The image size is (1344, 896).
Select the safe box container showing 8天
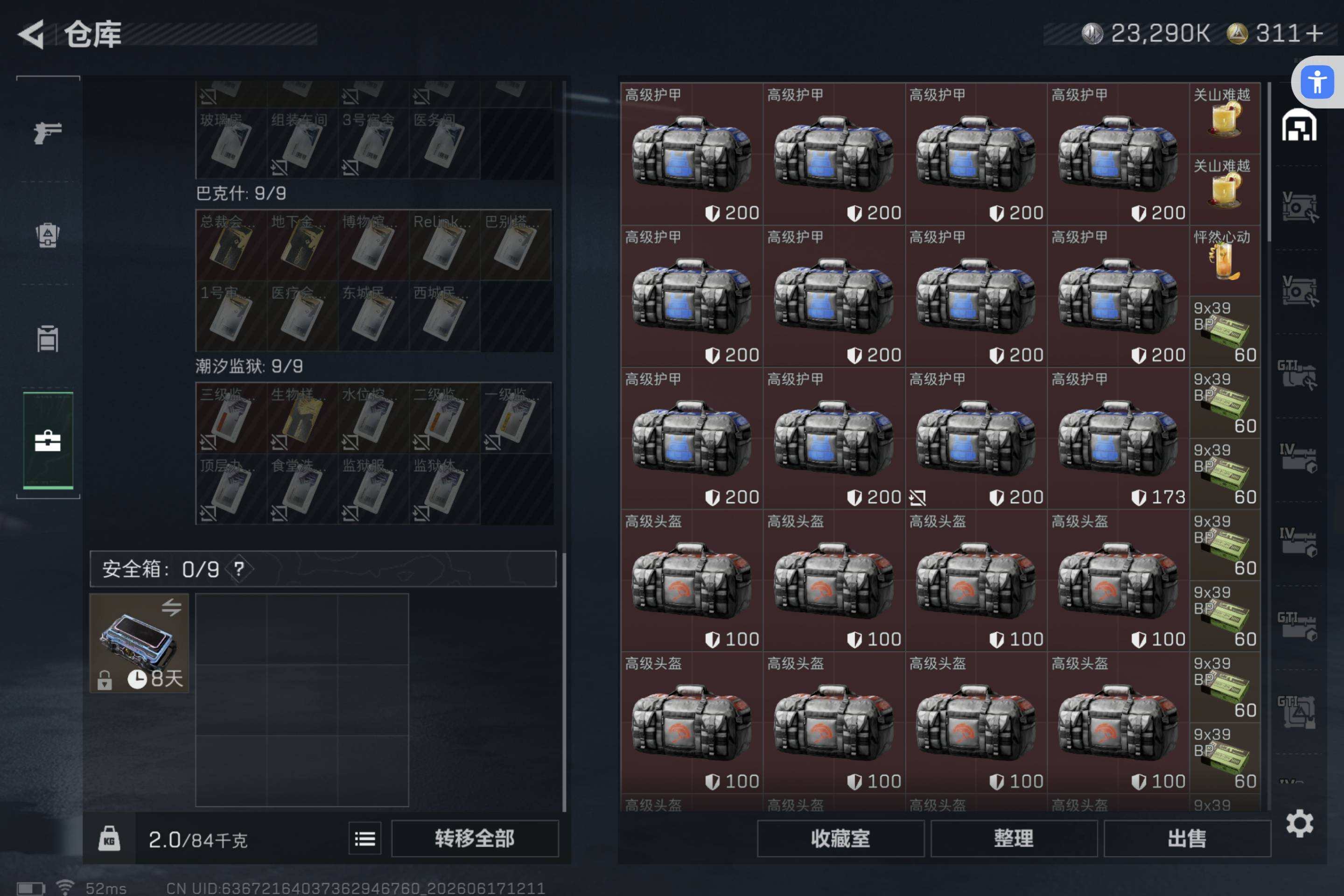click(139, 643)
